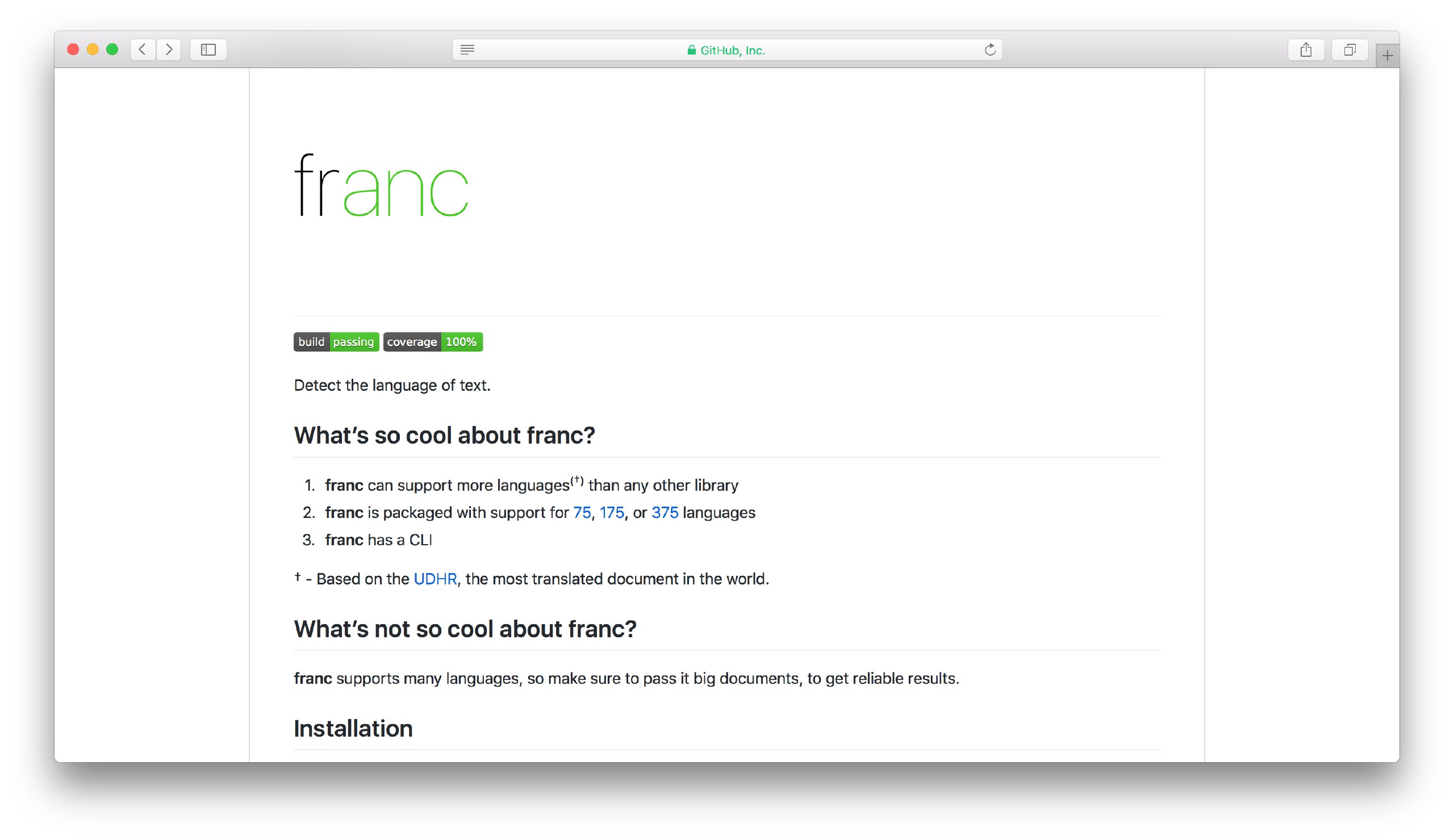Minimize the window with the yellow button
This screenshot has width=1454, height=840.
[x=93, y=49]
